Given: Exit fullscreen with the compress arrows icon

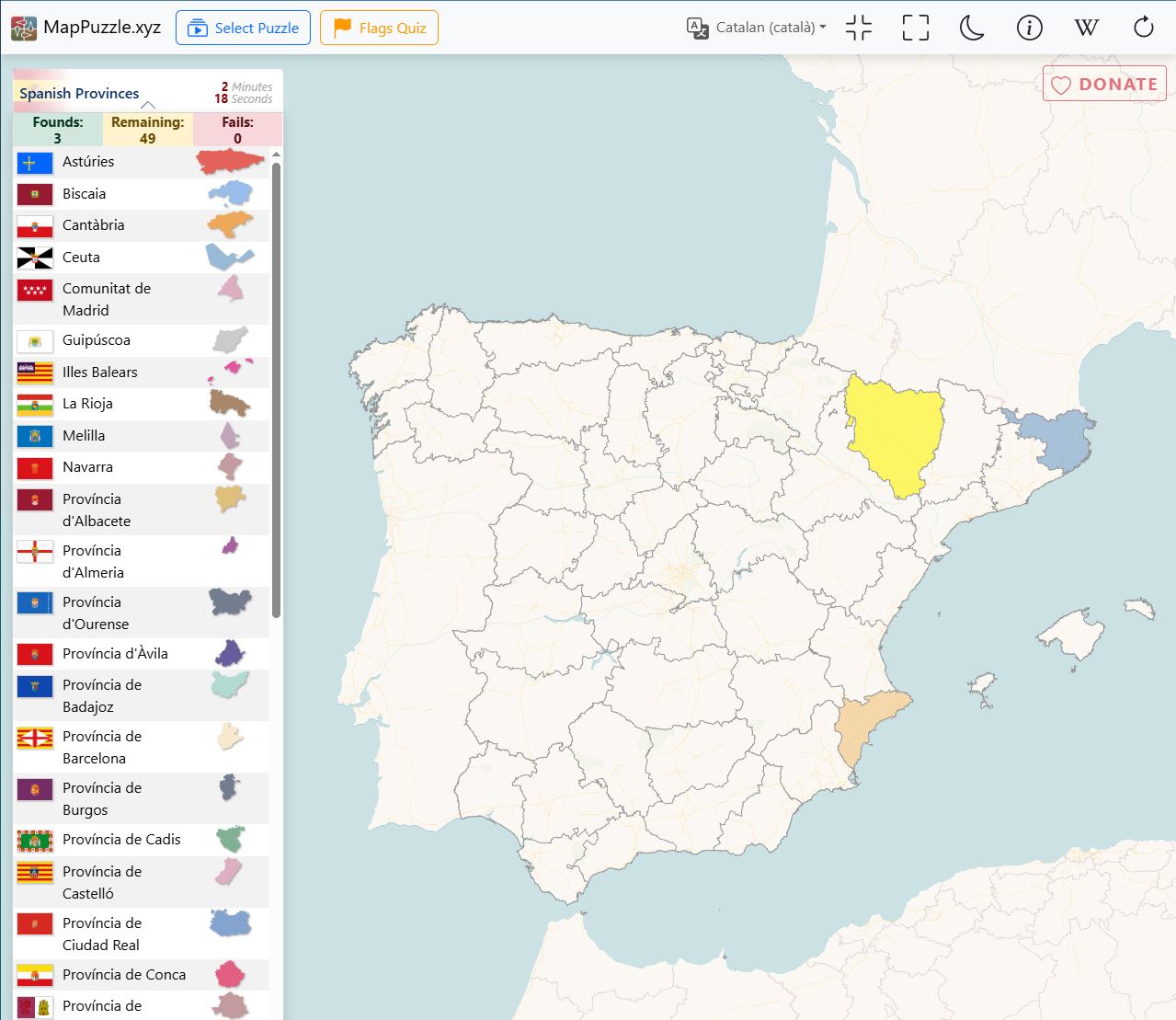Looking at the screenshot, I should click(x=858, y=28).
